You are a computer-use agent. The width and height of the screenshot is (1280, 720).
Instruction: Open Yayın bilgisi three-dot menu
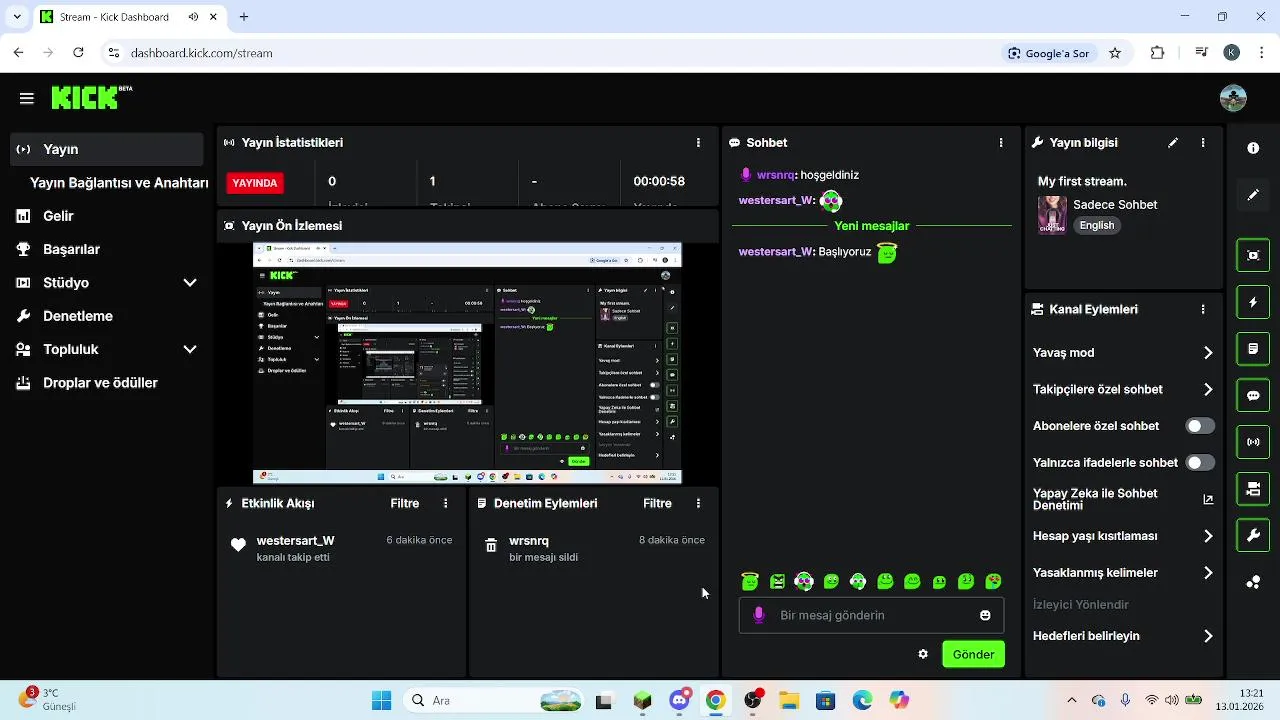pyautogui.click(x=1203, y=143)
